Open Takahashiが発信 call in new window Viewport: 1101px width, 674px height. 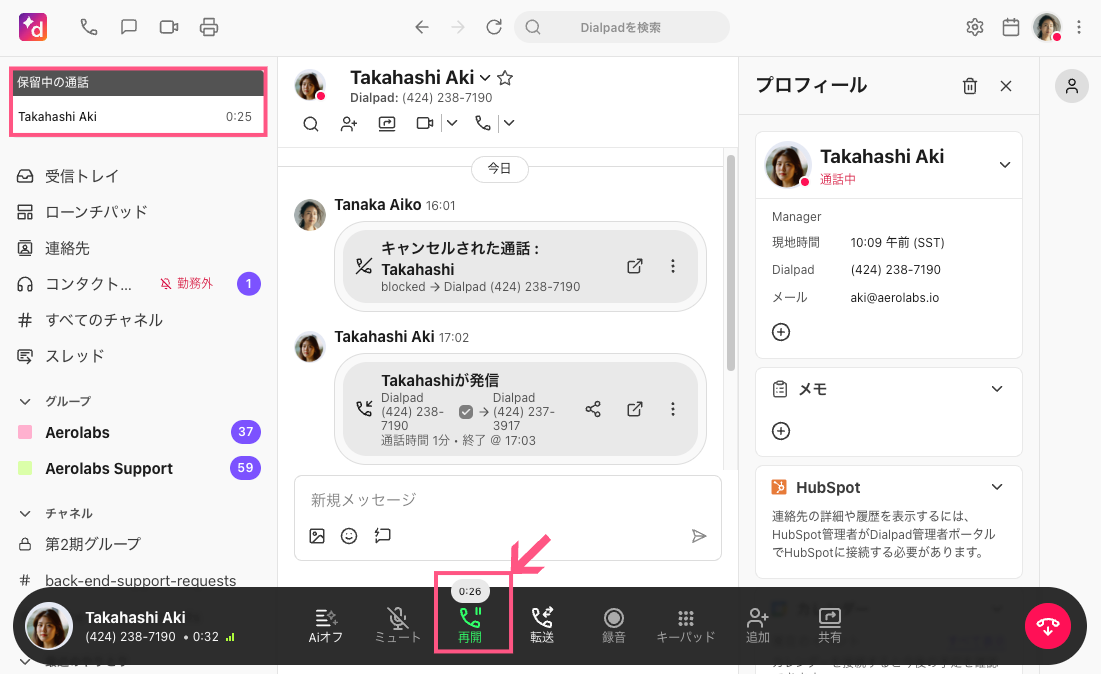(635, 409)
